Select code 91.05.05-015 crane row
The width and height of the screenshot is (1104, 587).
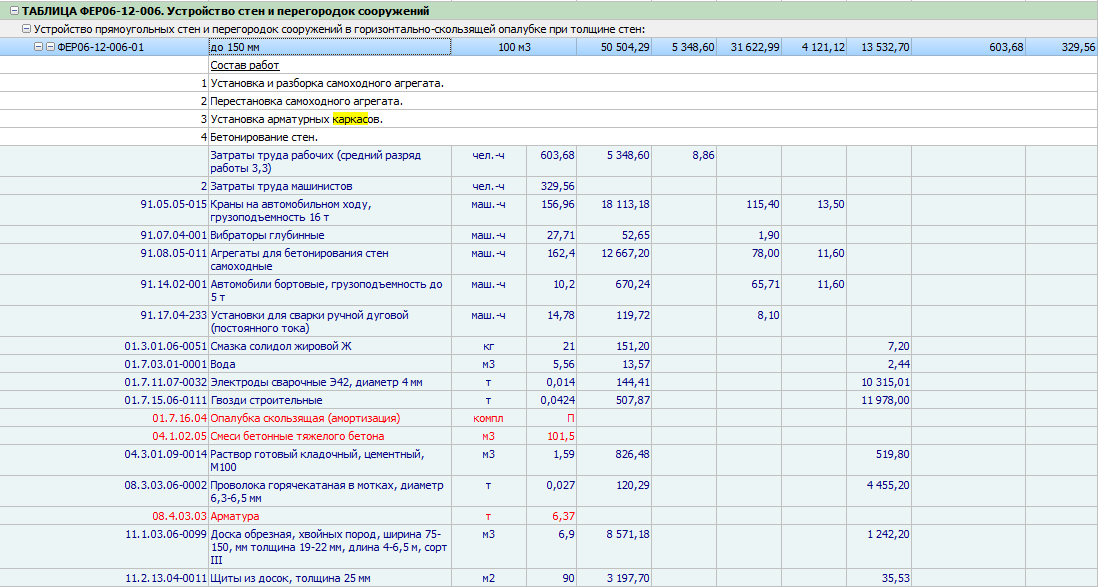coord(173,204)
